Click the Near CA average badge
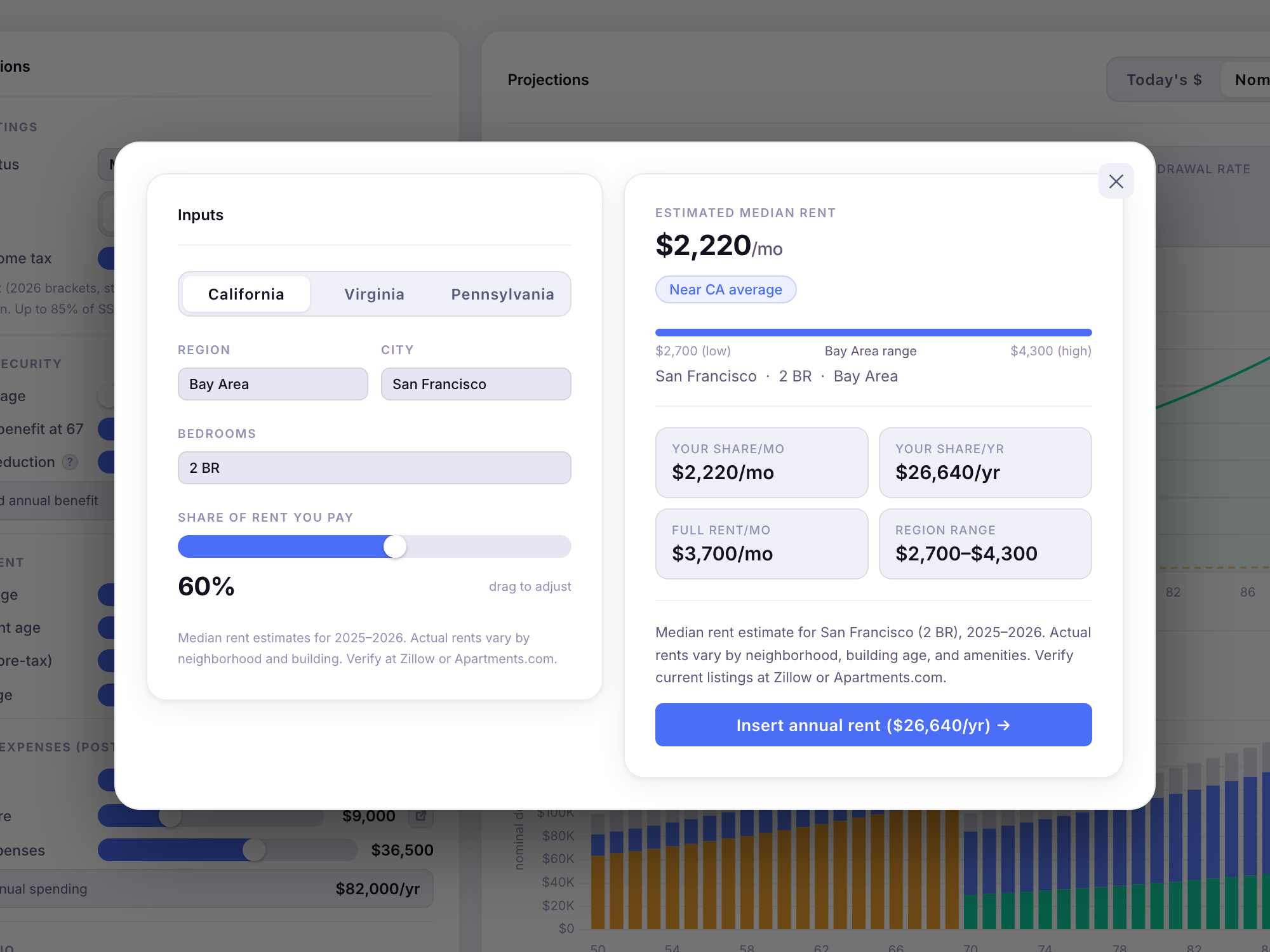Screen dimensions: 1270x952 (725, 289)
